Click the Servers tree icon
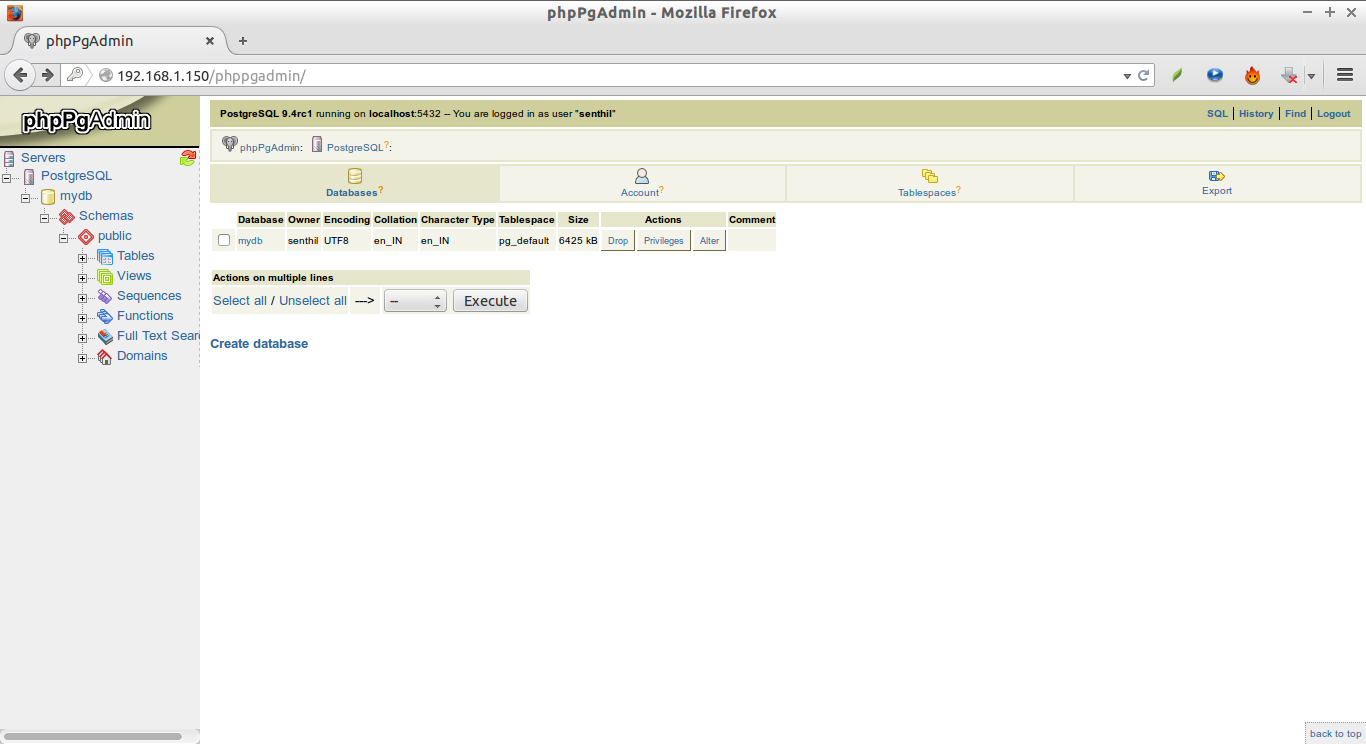The image size is (1366, 744). coord(9,158)
